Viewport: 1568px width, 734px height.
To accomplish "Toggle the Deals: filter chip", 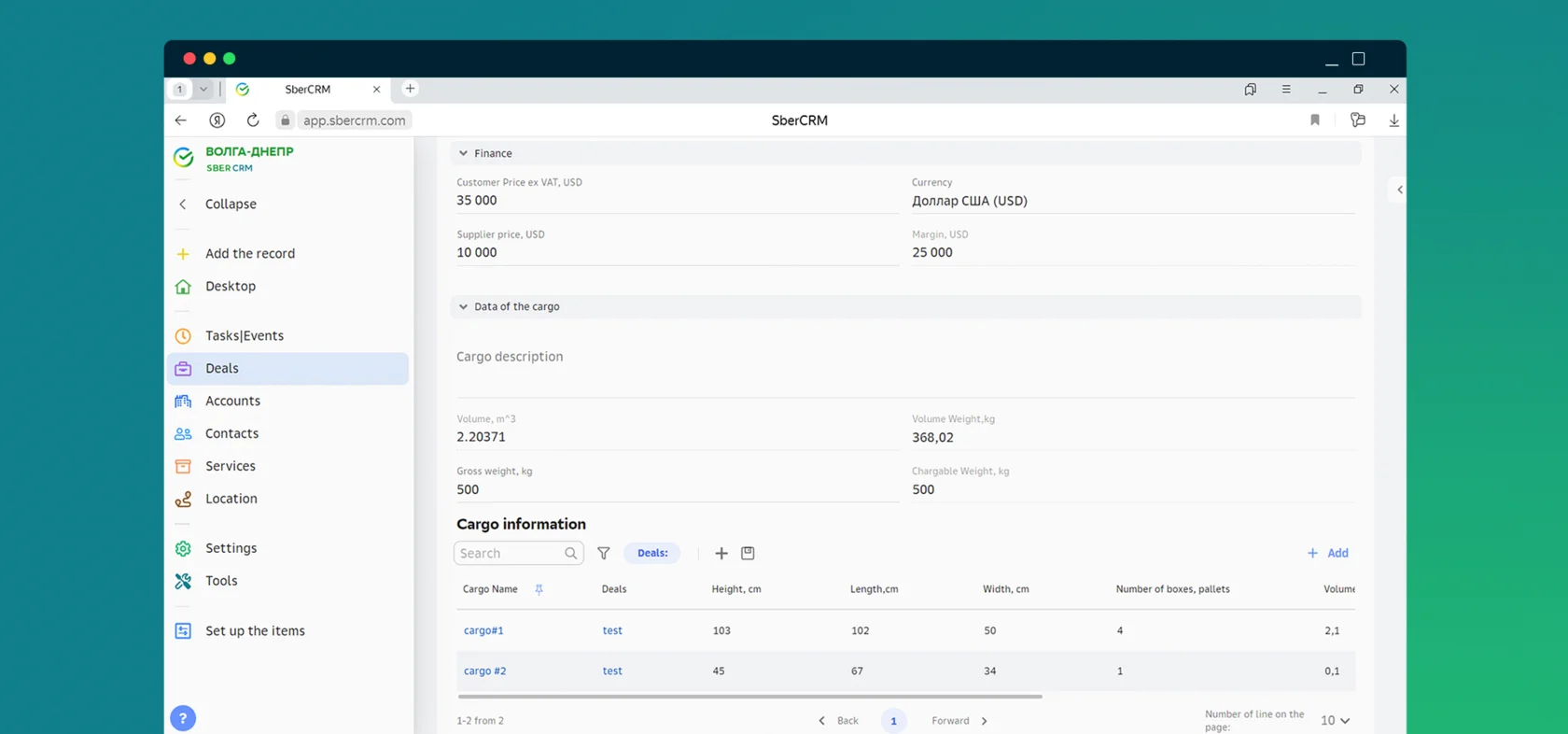I will coord(651,553).
